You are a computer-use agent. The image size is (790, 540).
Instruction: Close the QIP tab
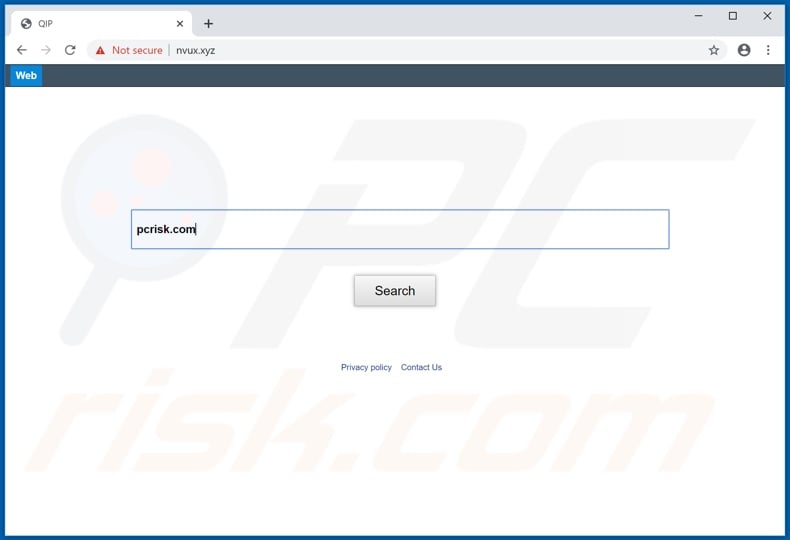tap(180, 24)
